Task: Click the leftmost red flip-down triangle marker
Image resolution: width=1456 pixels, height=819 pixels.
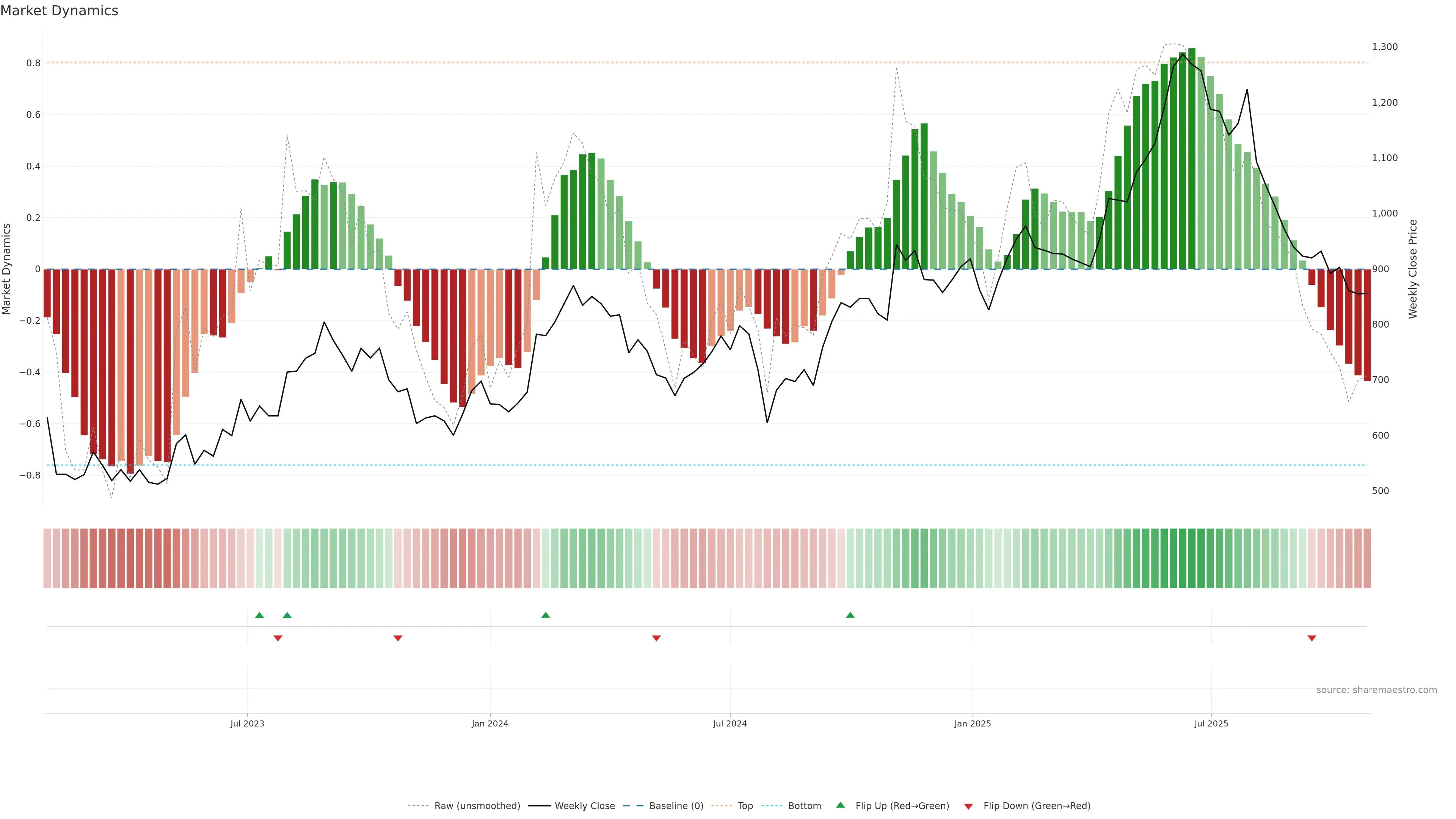Action: click(x=278, y=638)
